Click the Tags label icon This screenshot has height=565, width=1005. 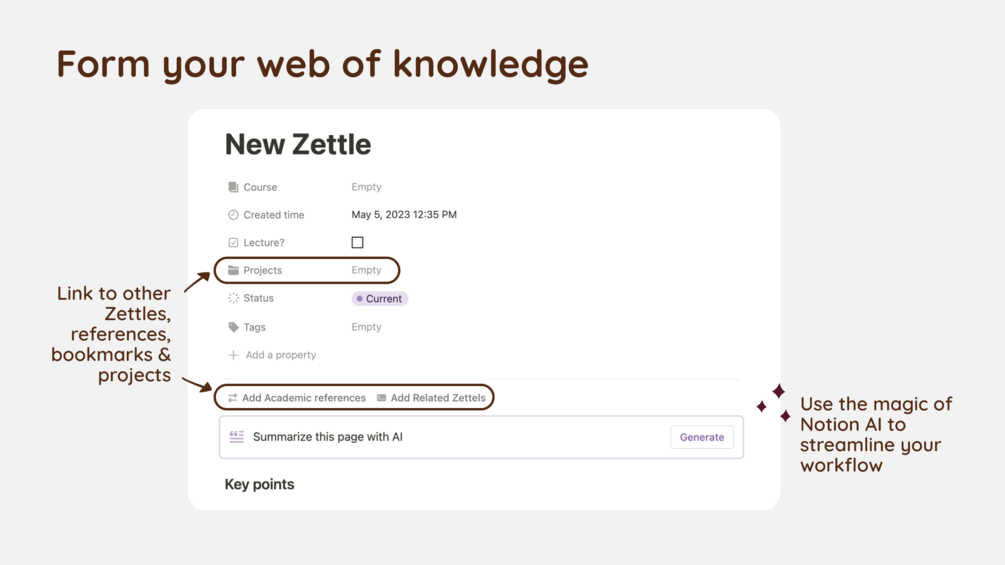tap(233, 327)
